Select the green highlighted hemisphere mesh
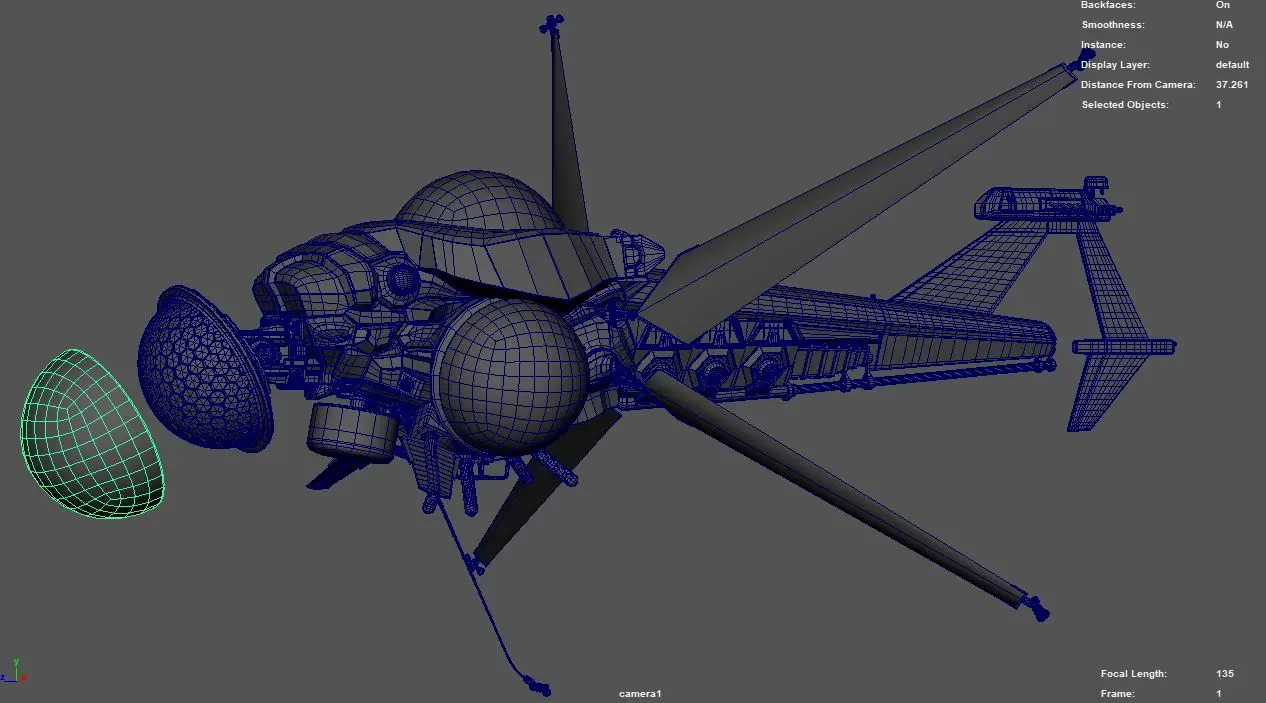Viewport: 1266px width, 703px height. click(x=92, y=434)
